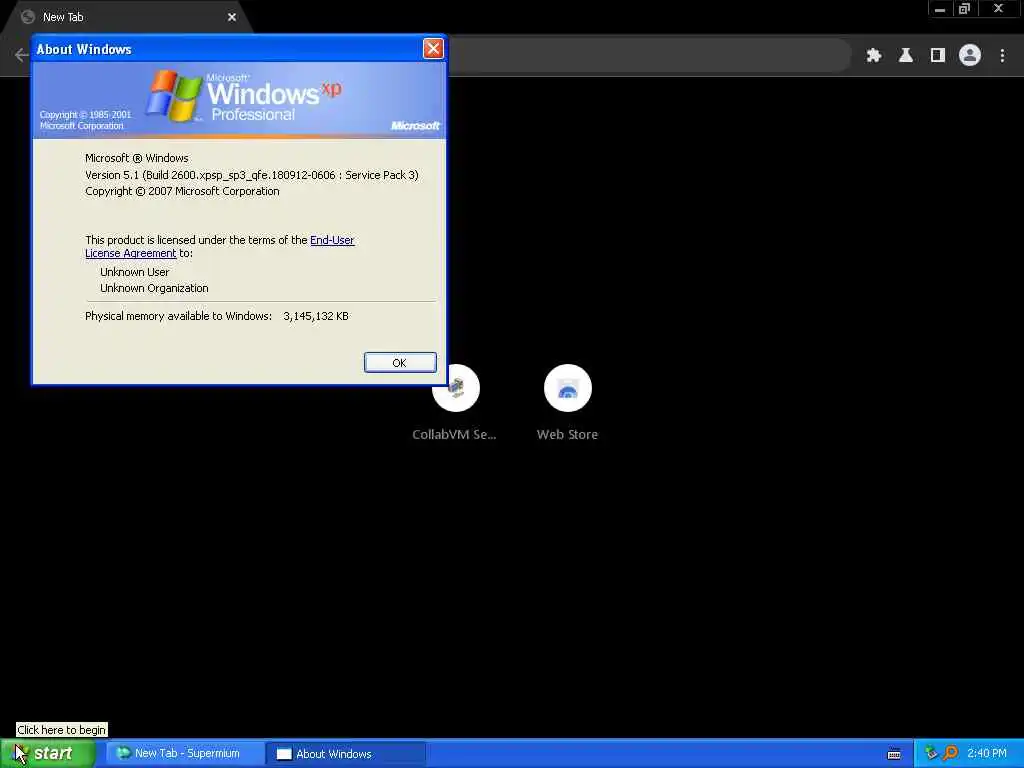Click the Unknown Organization text
This screenshot has width=1024, height=768.
pos(154,288)
